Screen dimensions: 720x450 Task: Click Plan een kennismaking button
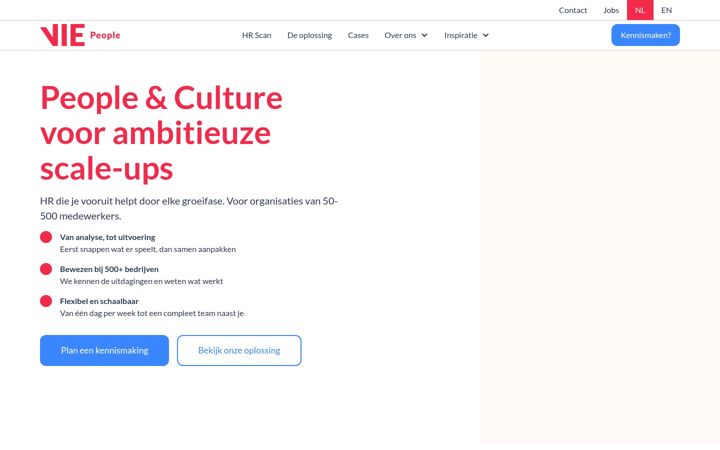click(104, 350)
